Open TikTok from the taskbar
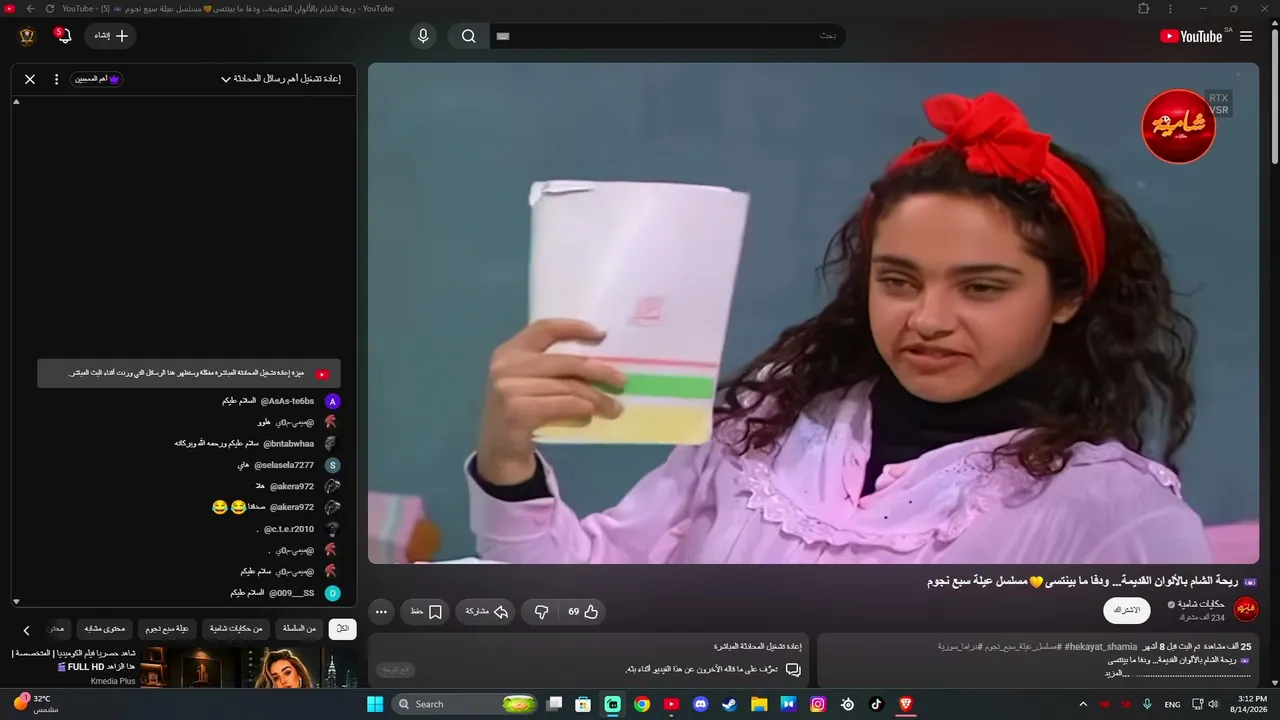 877,704
